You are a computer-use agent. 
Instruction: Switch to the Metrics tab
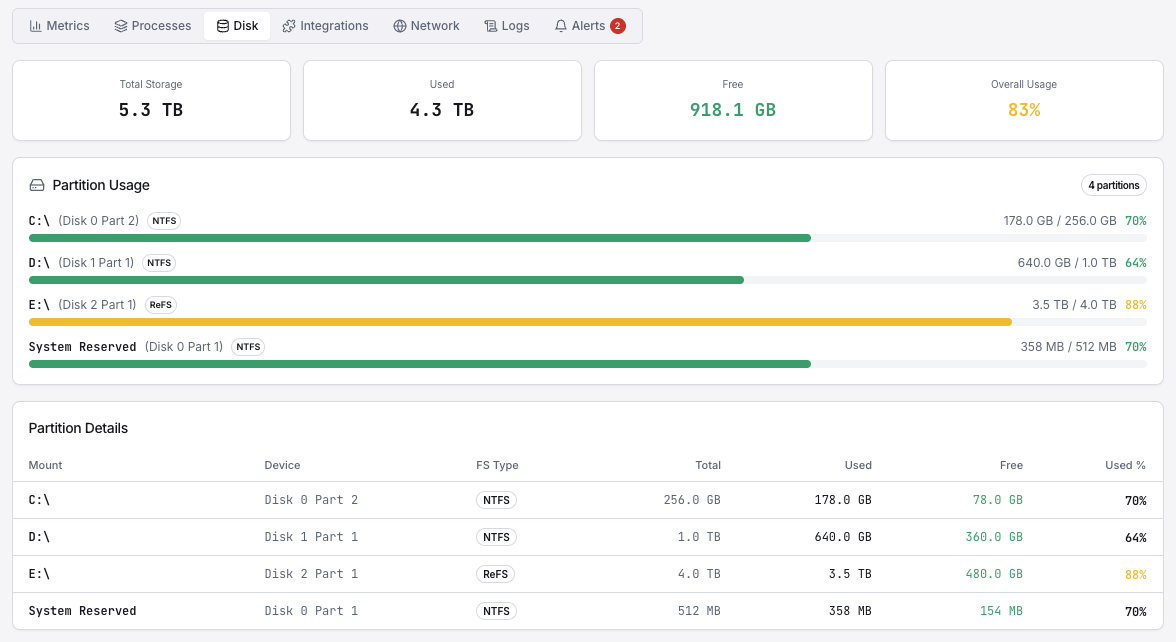60,25
